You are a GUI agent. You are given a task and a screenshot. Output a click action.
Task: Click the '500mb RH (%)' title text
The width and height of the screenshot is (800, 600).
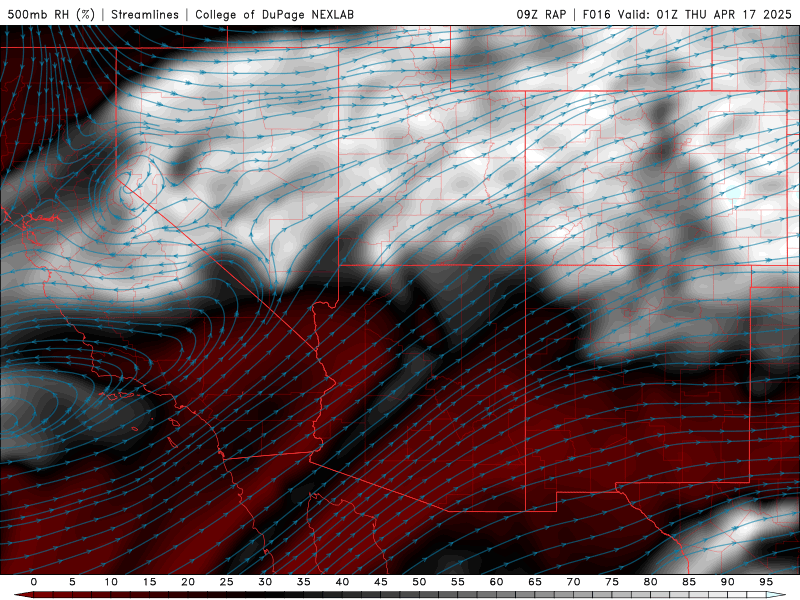(51, 14)
